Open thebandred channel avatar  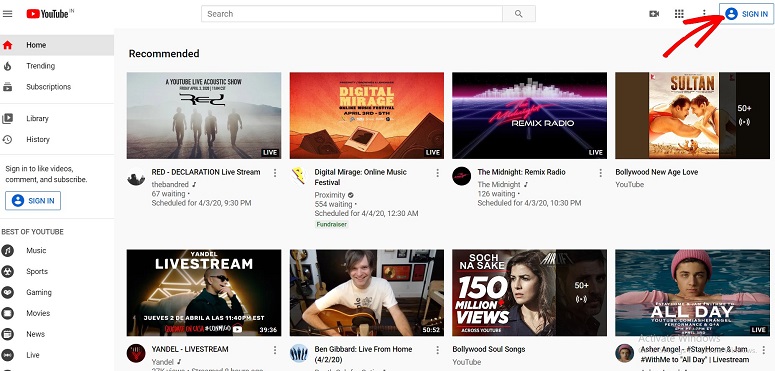click(136, 176)
